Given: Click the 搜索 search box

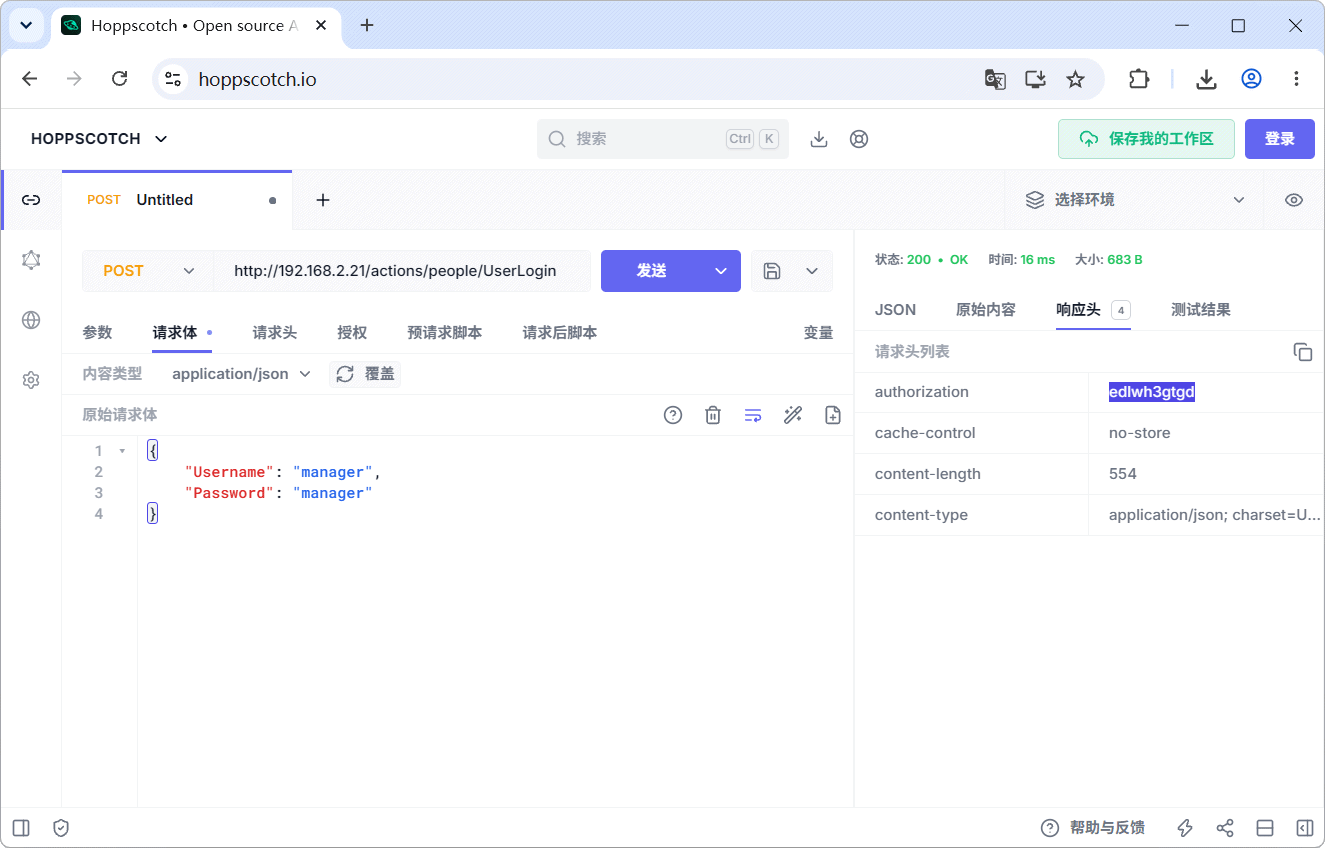Looking at the screenshot, I should [x=663, y=139].
